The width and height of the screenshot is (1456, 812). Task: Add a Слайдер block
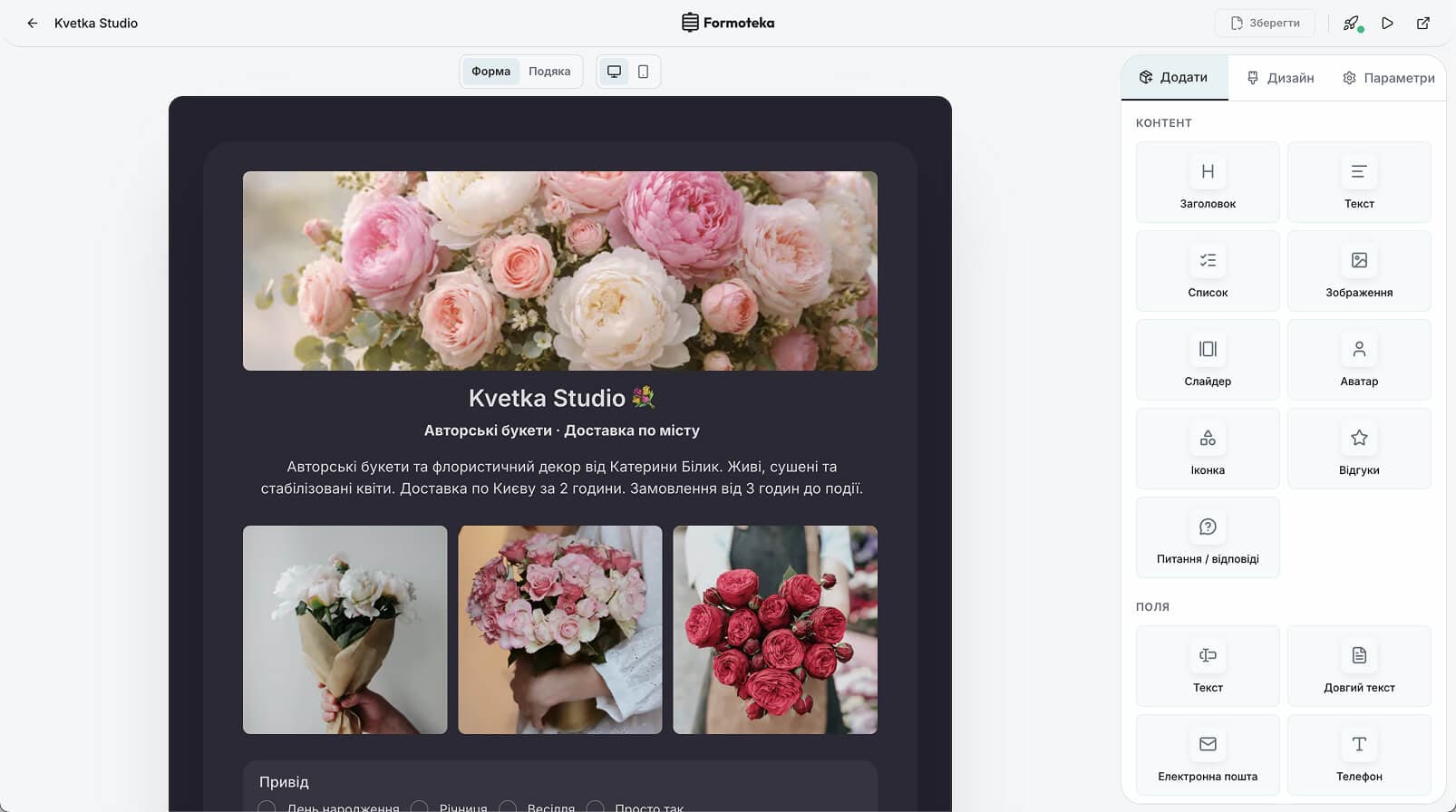tap(1208, 360)
